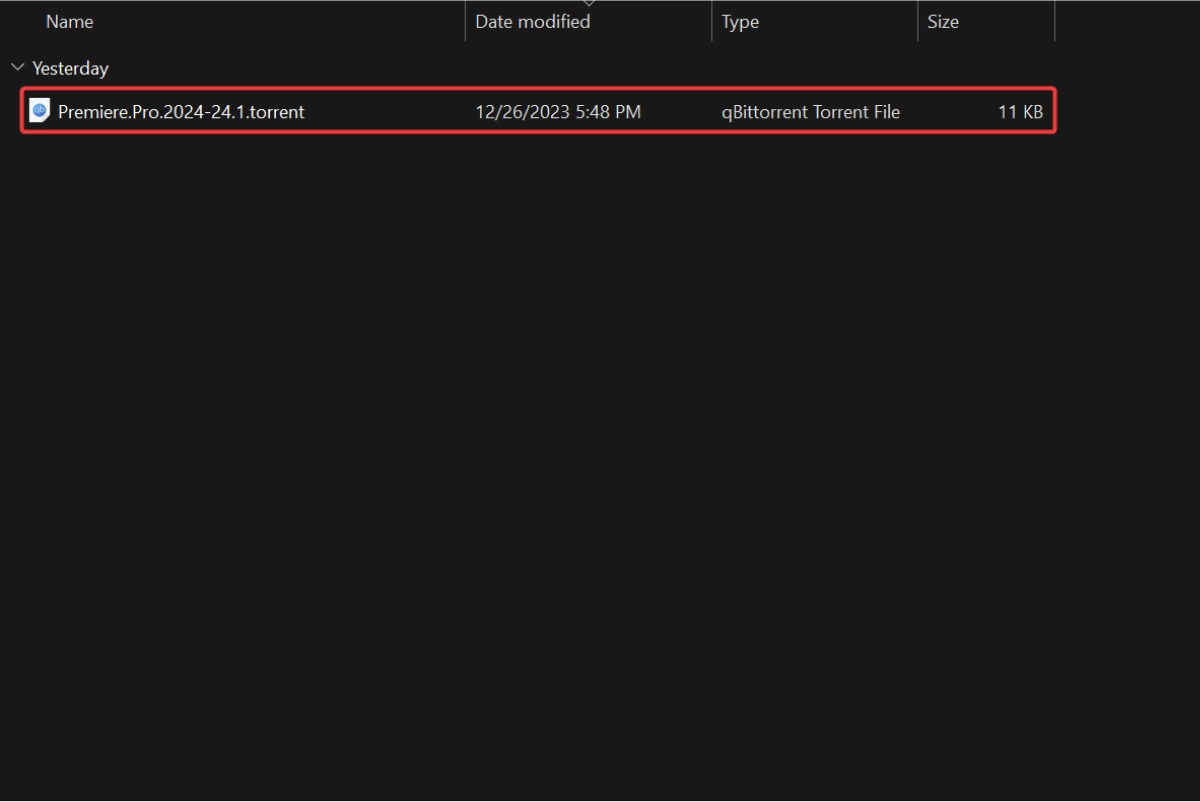Select the Premiere.Pro.2024-24.1.torrent file name
The image size is (1200, 802).
coord(181,112)
